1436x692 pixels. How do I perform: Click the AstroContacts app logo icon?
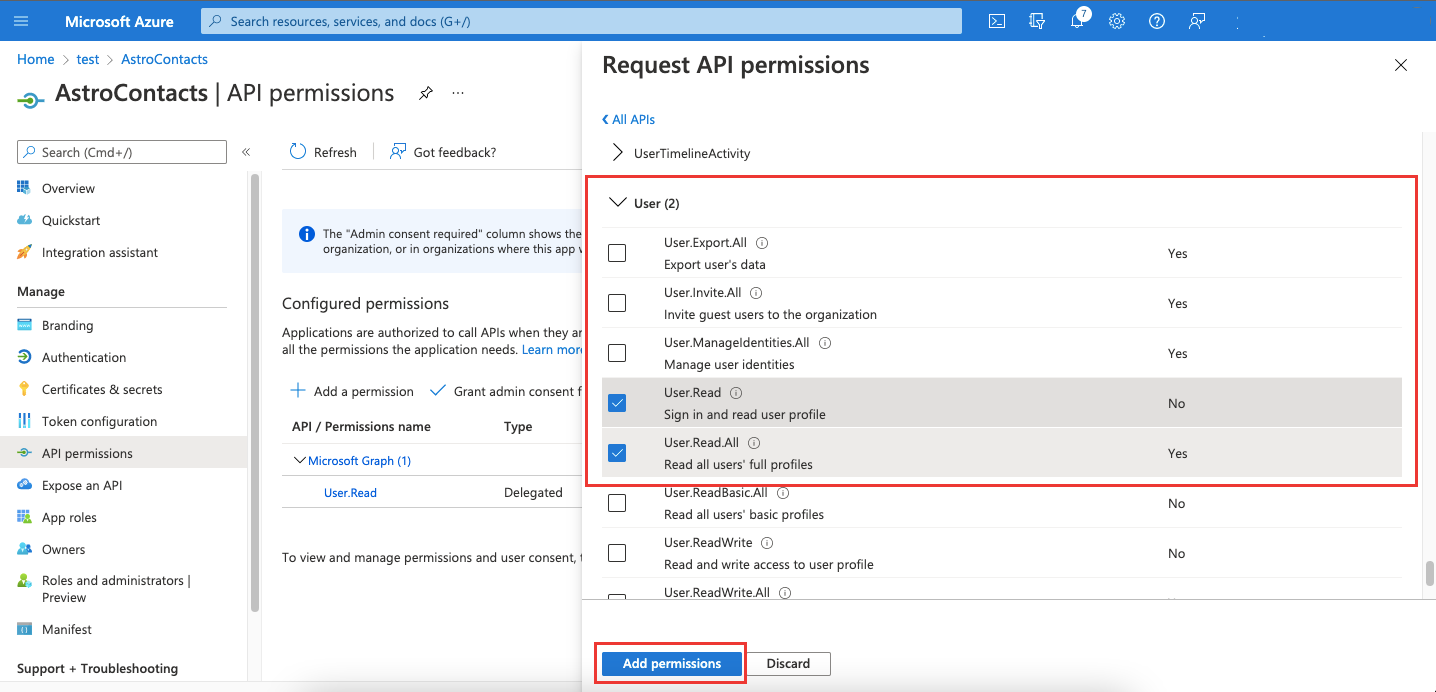pyautogui.click(x=31, y=98)
